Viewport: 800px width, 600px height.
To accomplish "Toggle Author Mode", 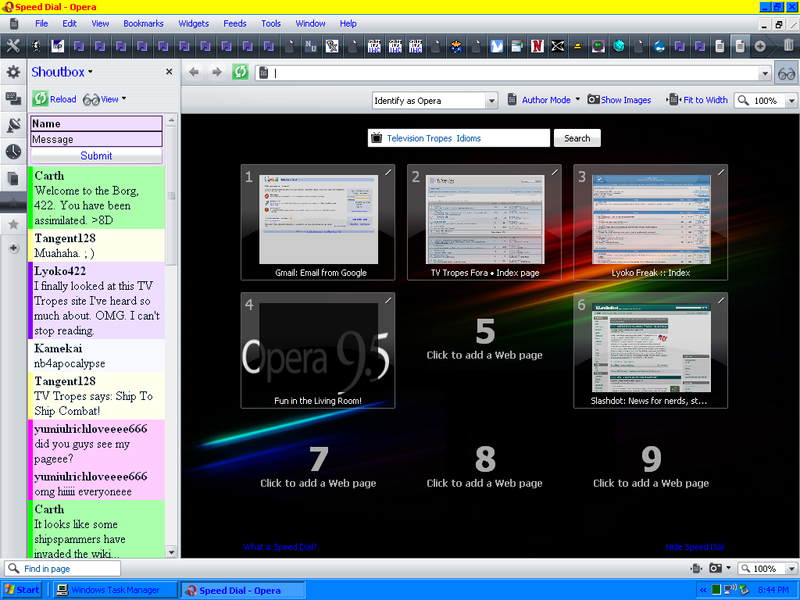I will [539, 100].
